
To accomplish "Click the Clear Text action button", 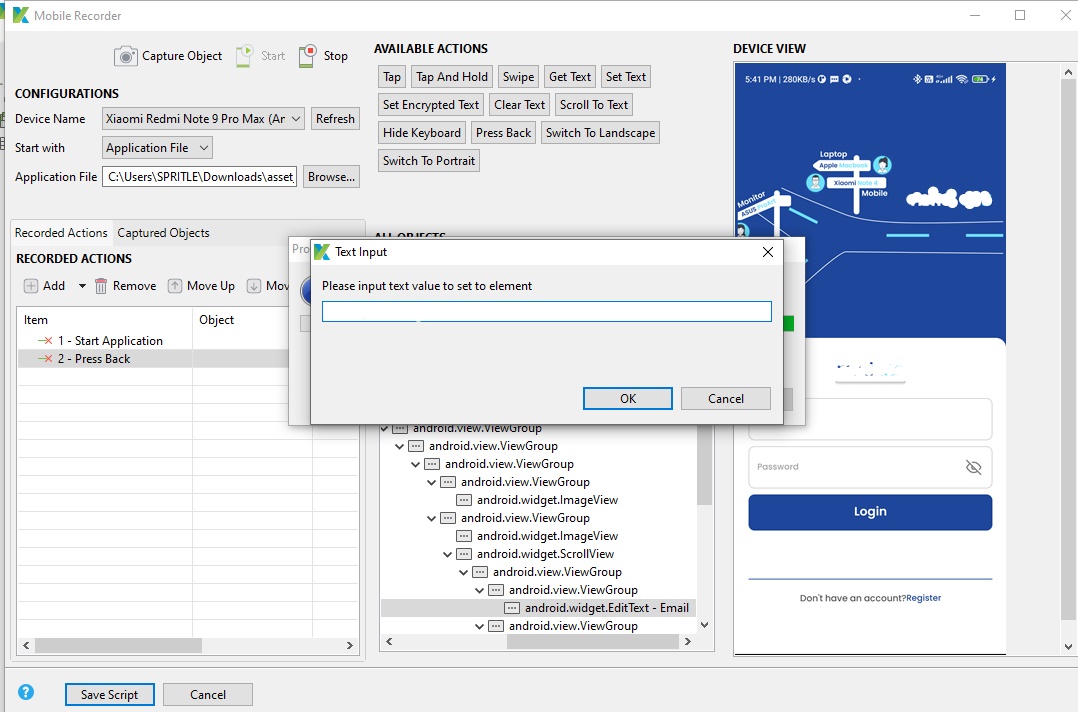I will pyautogui.click(x=519, y=105).
